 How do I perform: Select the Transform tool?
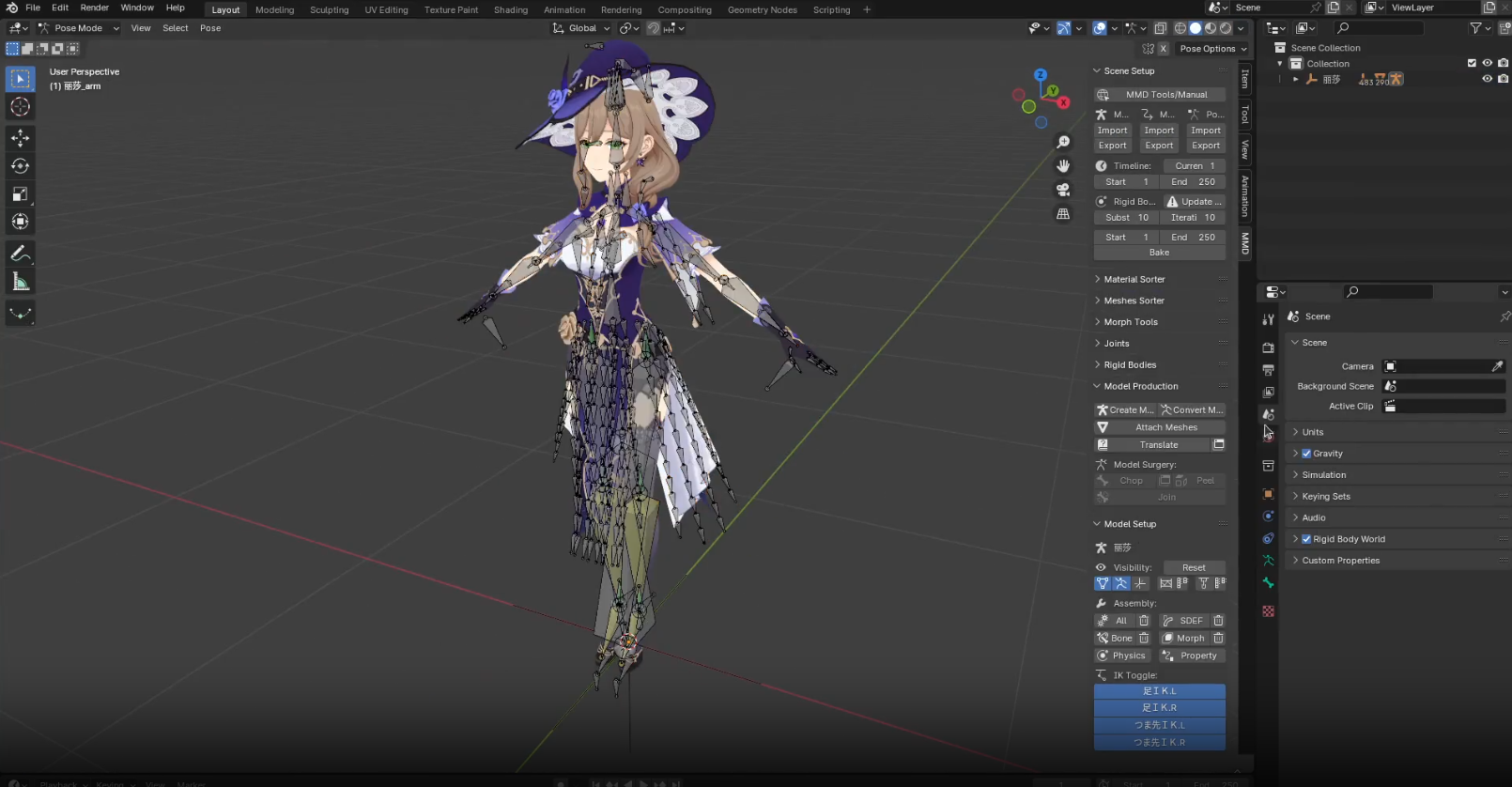(x=21, y=222)
